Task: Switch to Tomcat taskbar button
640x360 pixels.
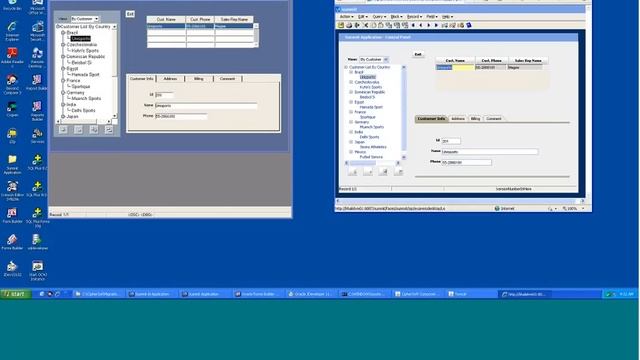Action: point(469,294)
